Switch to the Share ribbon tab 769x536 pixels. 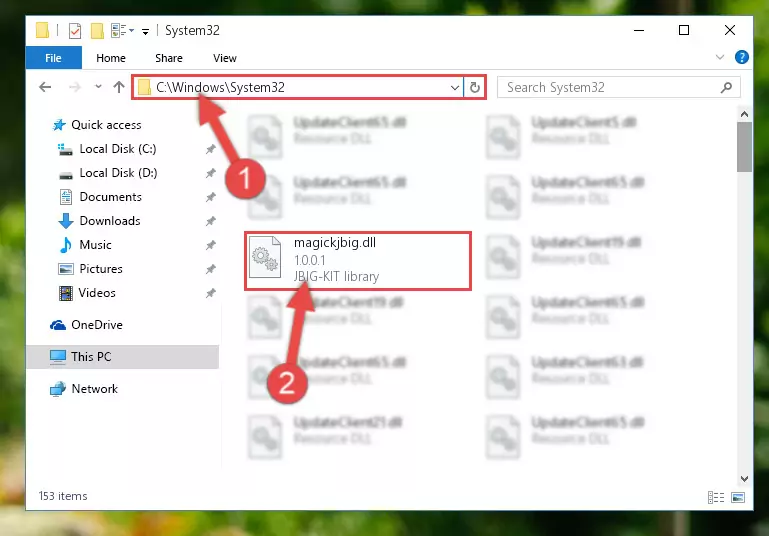(169, 58)
